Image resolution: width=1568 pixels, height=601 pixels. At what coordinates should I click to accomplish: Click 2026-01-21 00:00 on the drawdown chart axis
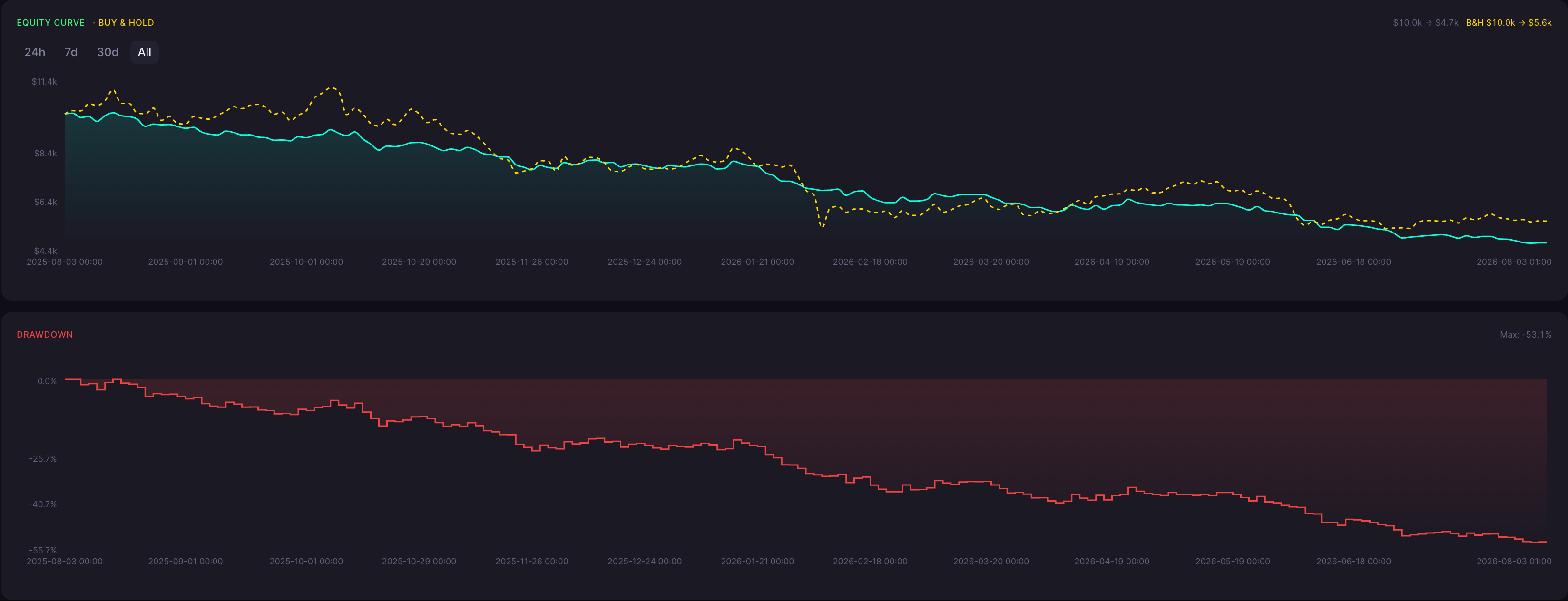pyautogui.click(x=757, y=562)
